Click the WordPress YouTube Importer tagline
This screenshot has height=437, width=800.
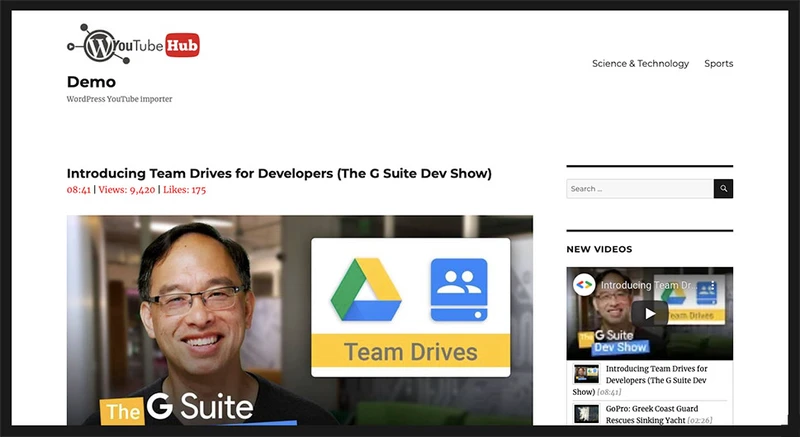pos(119,99)
